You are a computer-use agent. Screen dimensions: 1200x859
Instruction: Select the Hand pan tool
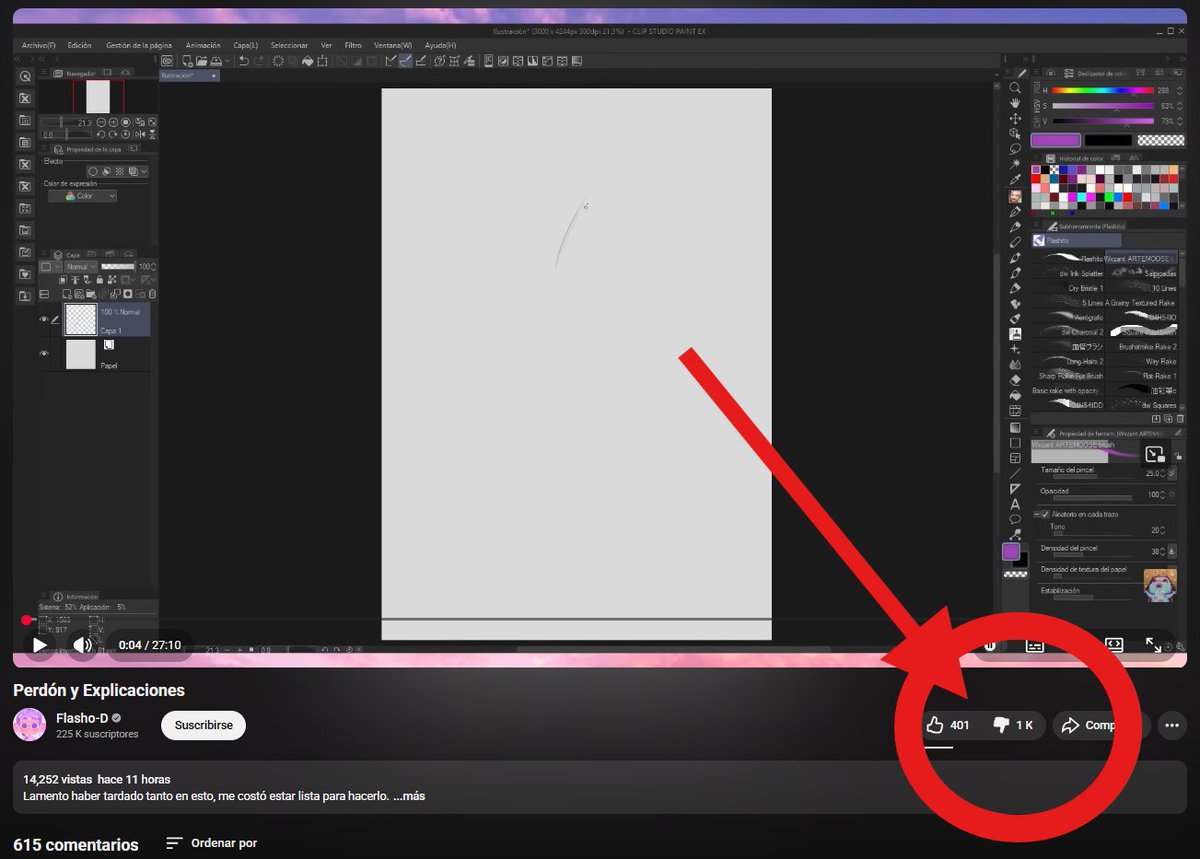(x=1015, y=103)
